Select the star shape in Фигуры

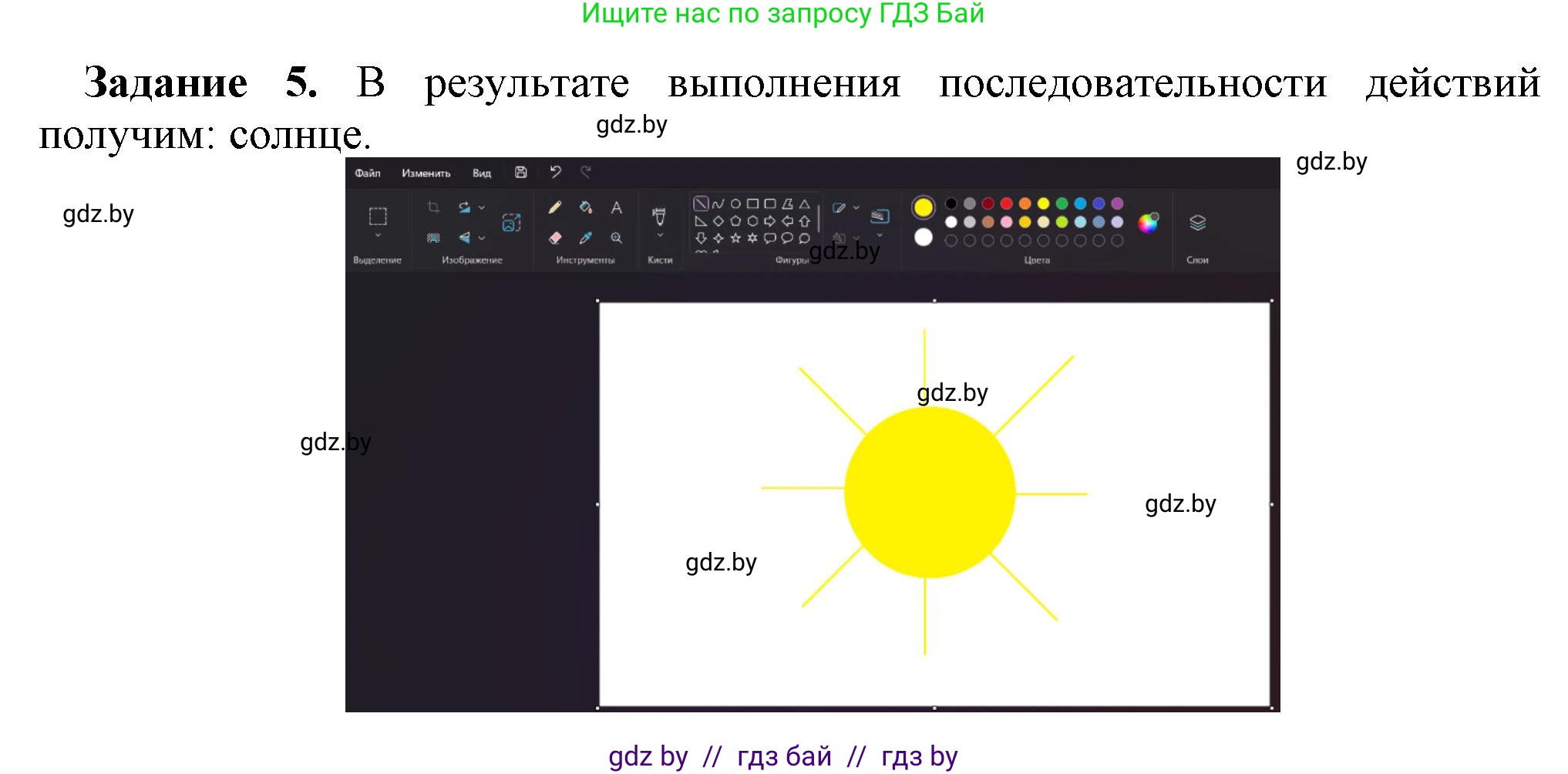click(x=735, y=239)
